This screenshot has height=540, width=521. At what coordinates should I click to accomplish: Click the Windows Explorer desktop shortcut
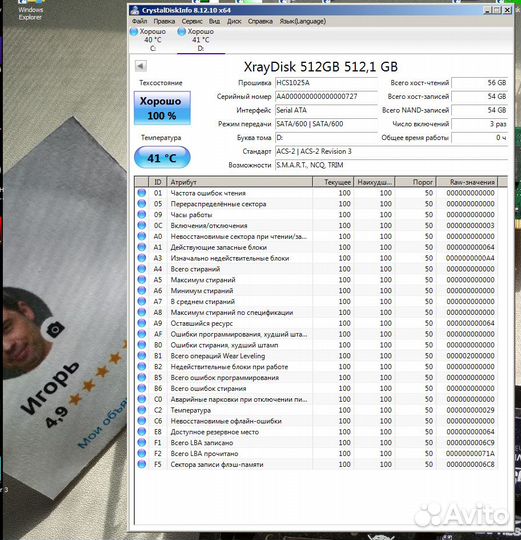click(x=30, y=11)
